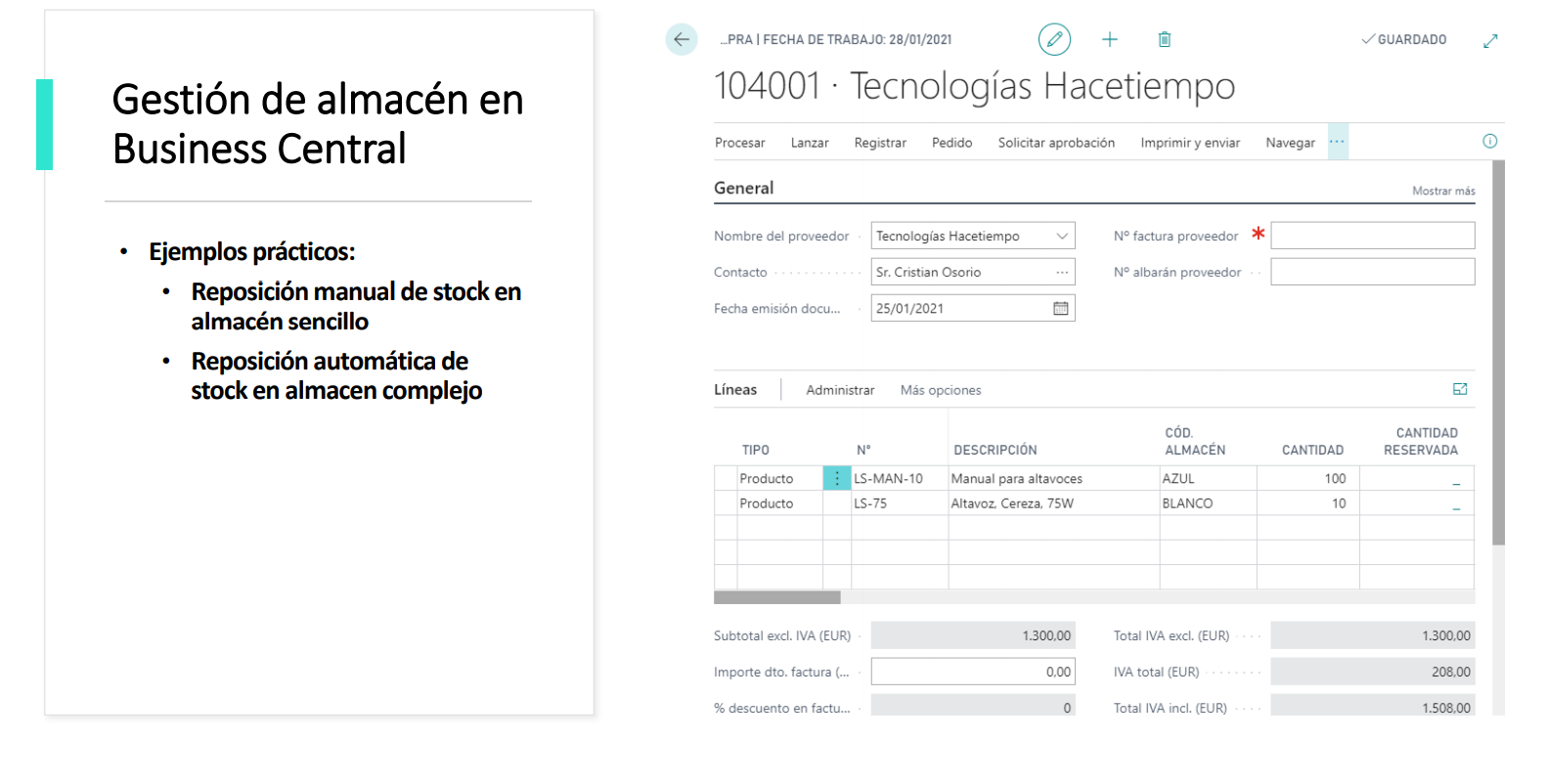Click the Líneas section title
Screen dimensions: 1546x784
(x=735, y=389)
